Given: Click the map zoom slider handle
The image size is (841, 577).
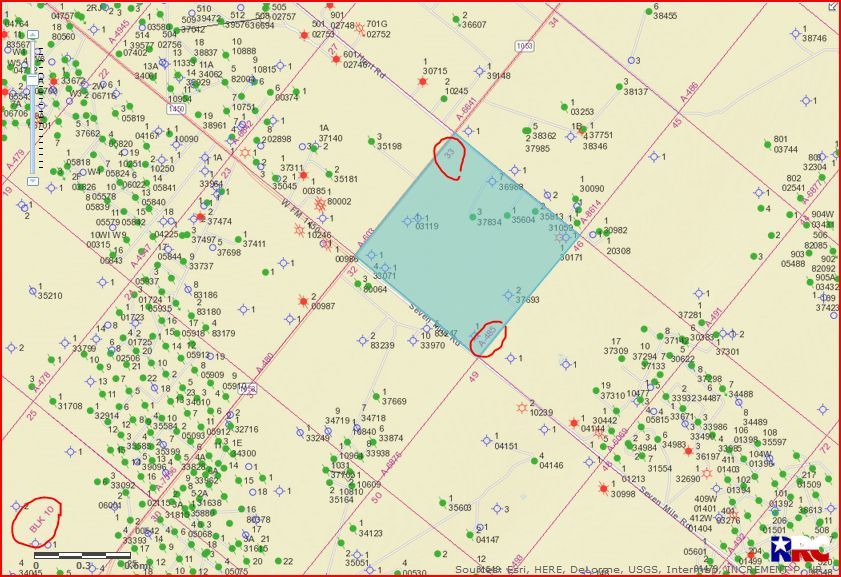Looking at the screenshot, I should 33,80.
